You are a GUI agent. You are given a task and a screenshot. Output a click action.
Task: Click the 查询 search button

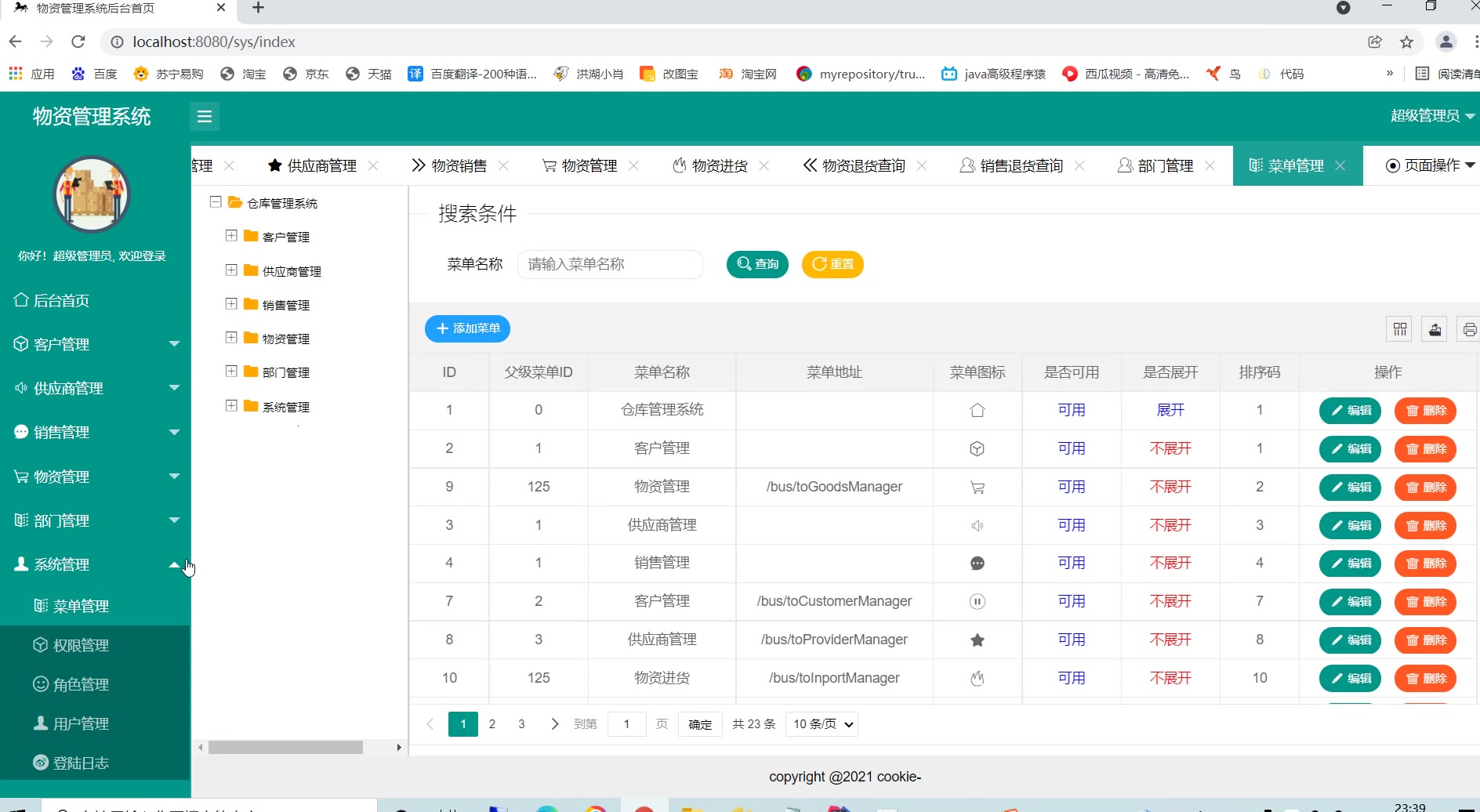757,264
